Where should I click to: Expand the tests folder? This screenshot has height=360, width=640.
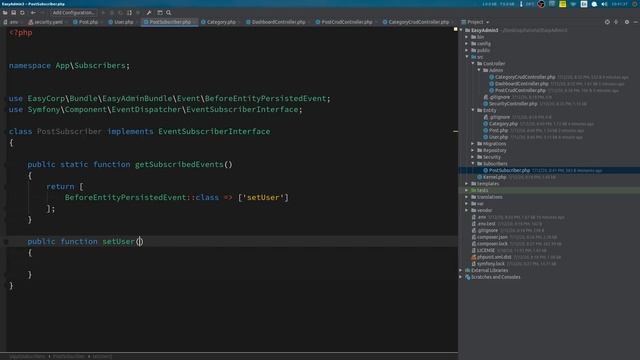coord(467,190)
